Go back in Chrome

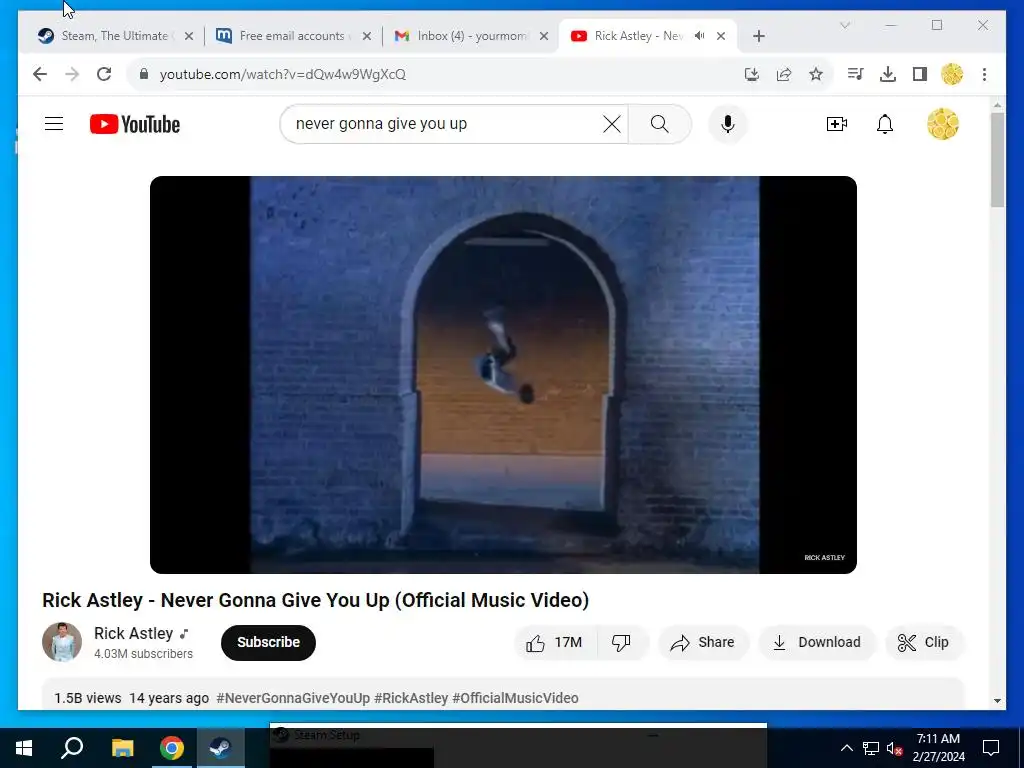click(40, 74)
